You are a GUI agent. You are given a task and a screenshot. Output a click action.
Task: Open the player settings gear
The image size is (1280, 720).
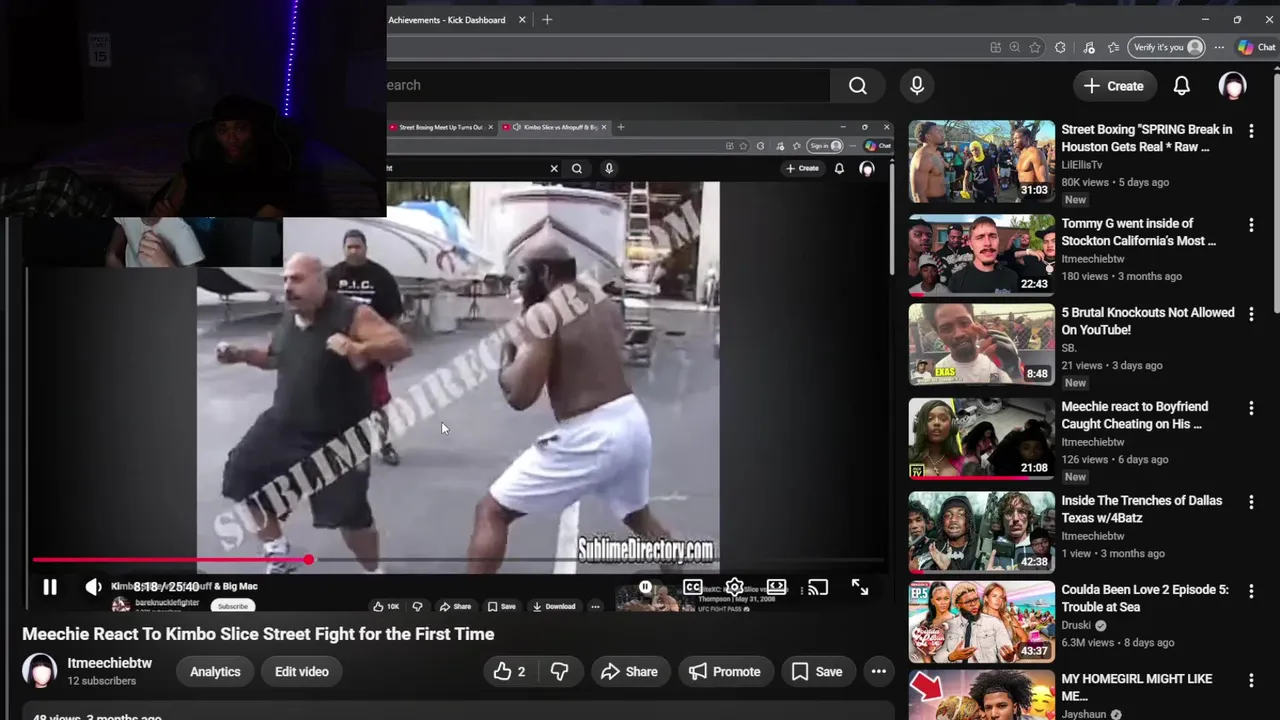[x=734, y=587]
